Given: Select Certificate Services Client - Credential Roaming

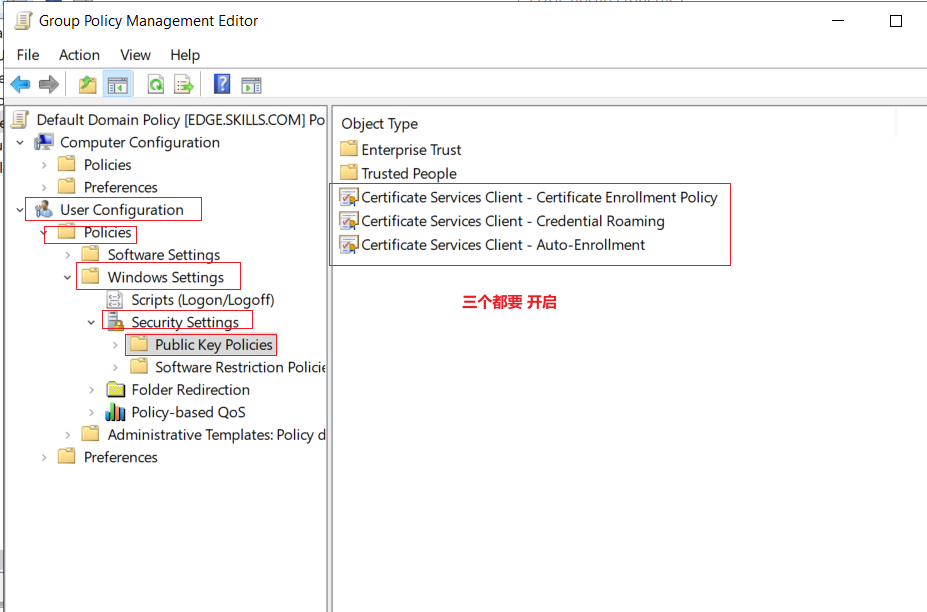Looking at the screenshot, I should pyautogui.click(x=513, y=221).
